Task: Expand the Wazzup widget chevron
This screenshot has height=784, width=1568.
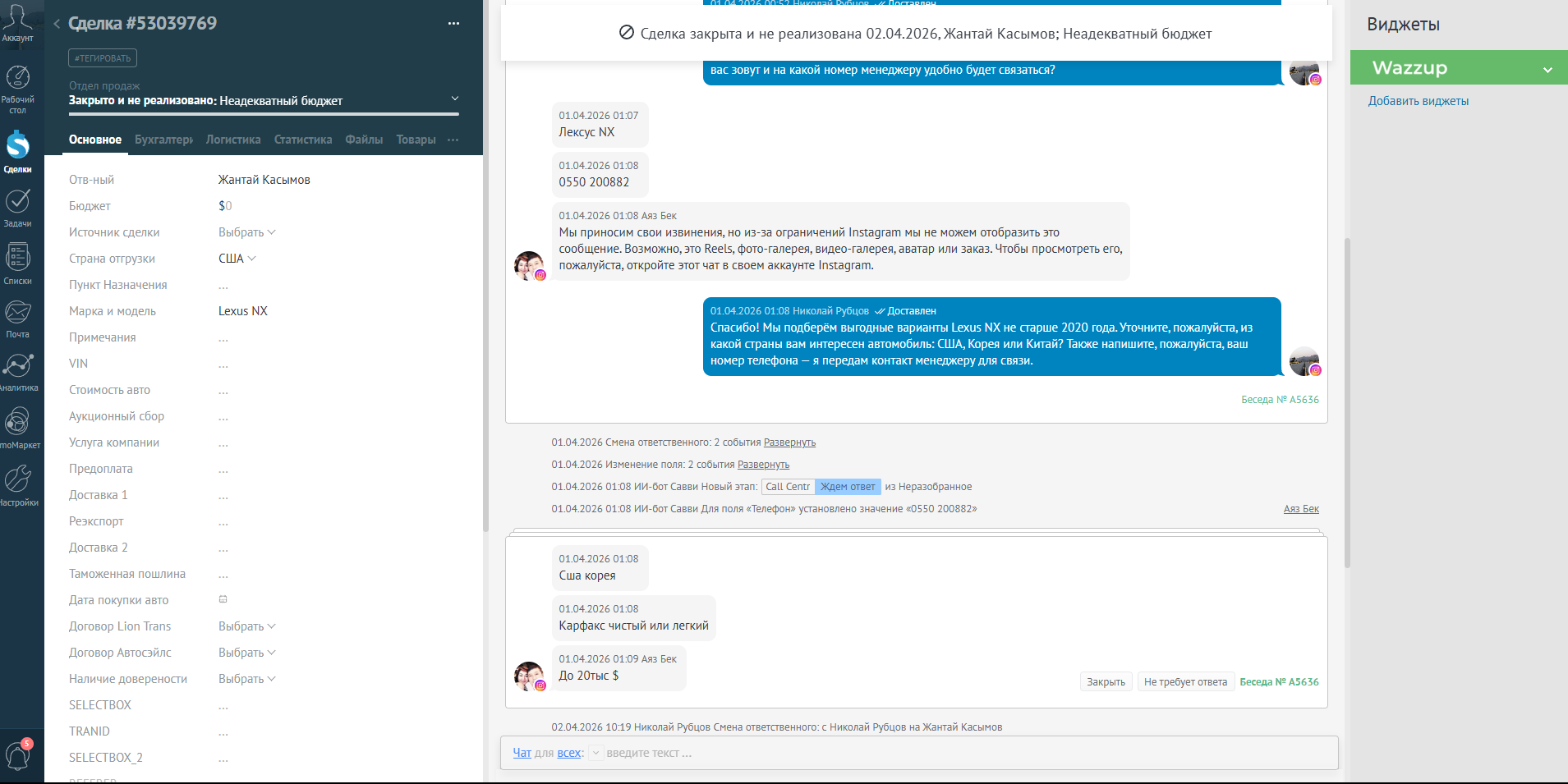Action: pos(1547,70)
